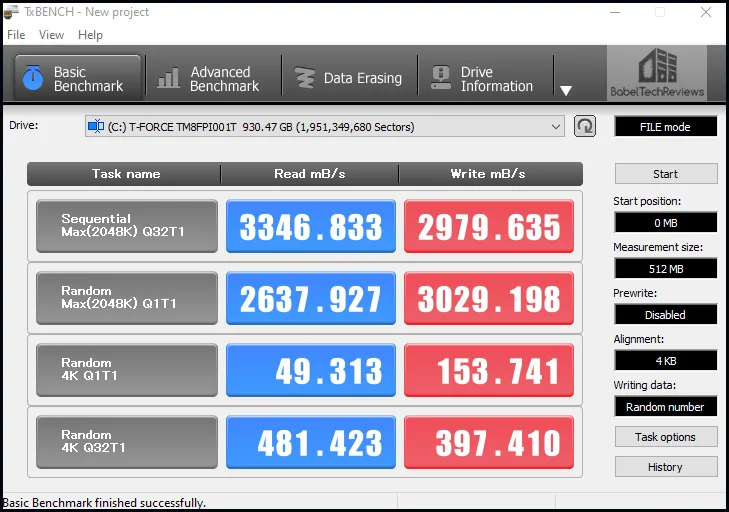The image size is (729, 512).
Task: Click the read value 2637.927
Action: 311,298
